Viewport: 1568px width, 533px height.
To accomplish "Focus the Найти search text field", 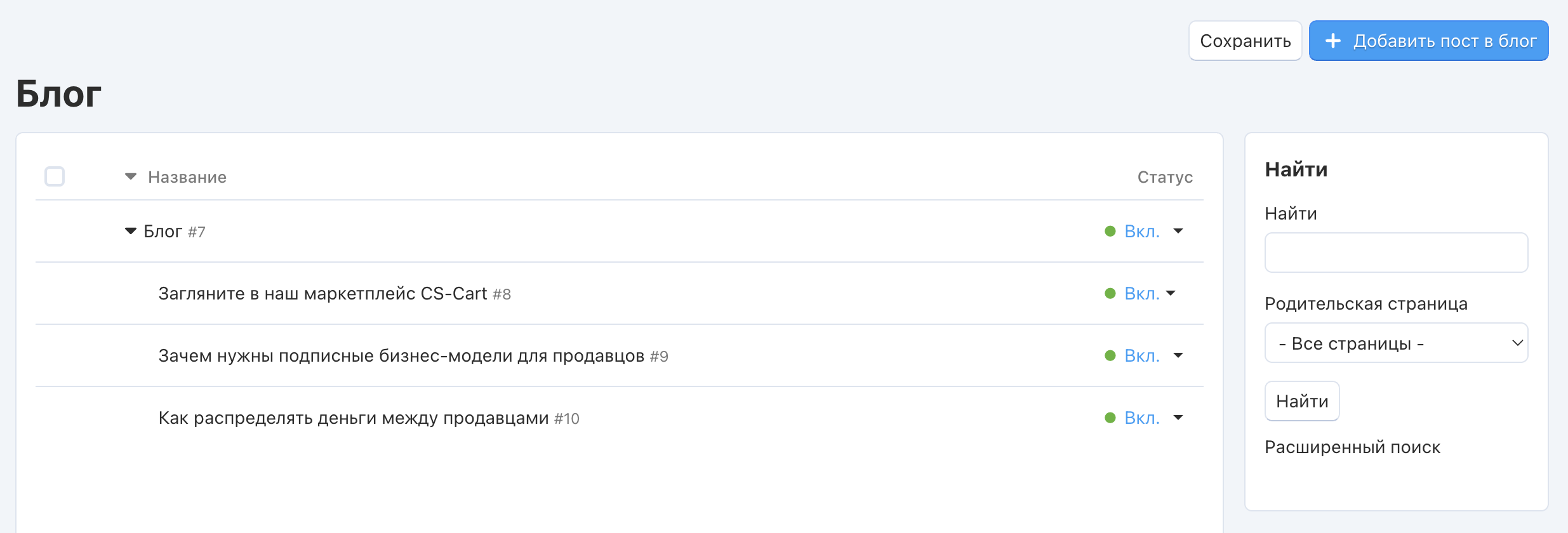I will click(x=1395, y=253).
